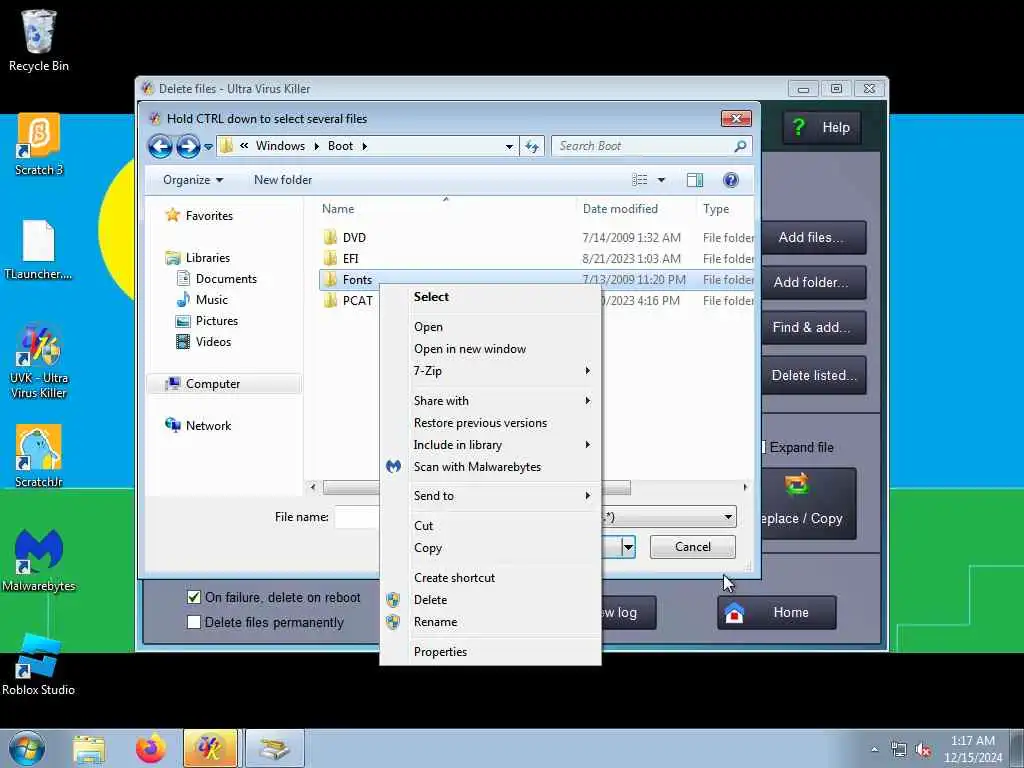Click Add folder... in UVK window
This screenshot has height=768, width=1024.
813,282
